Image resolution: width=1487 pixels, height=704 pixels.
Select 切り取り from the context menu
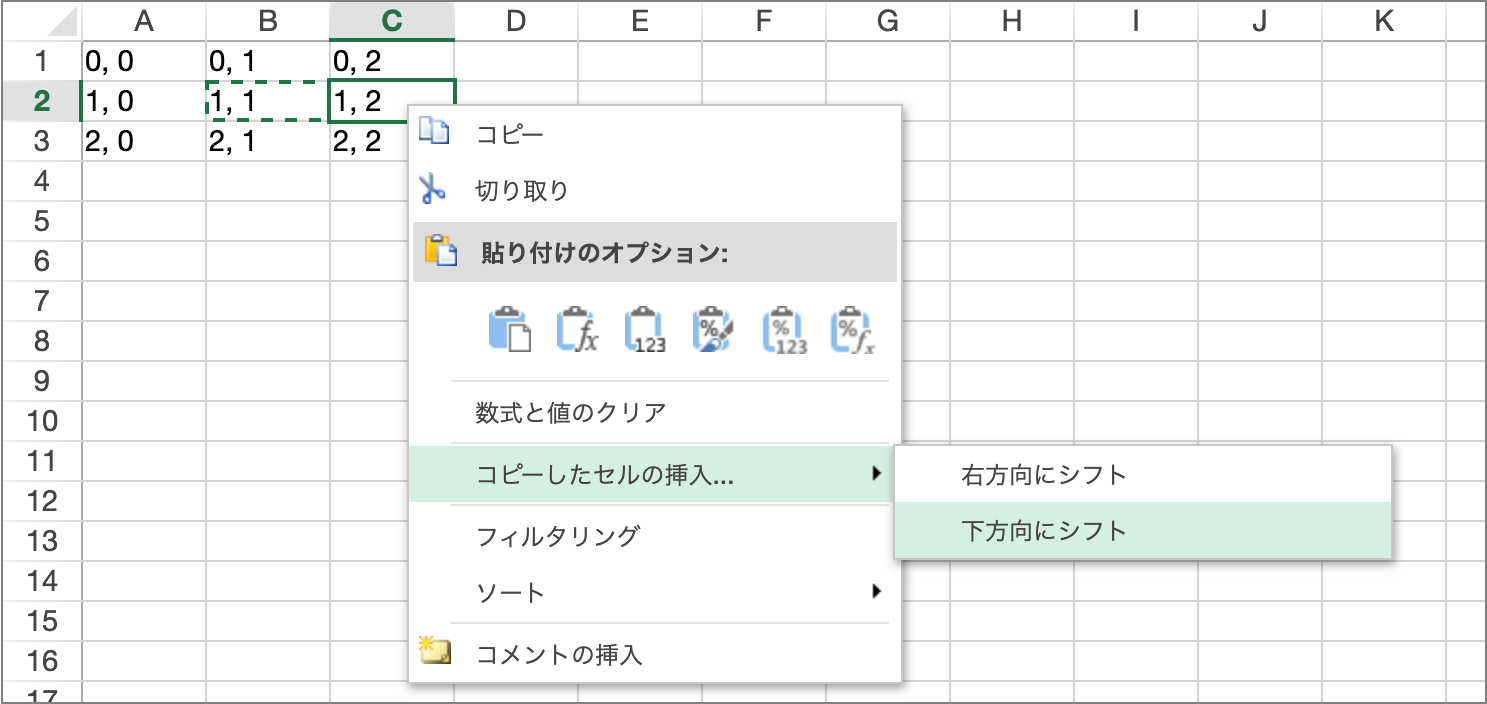pyautogui.click(x=655, y=191)
